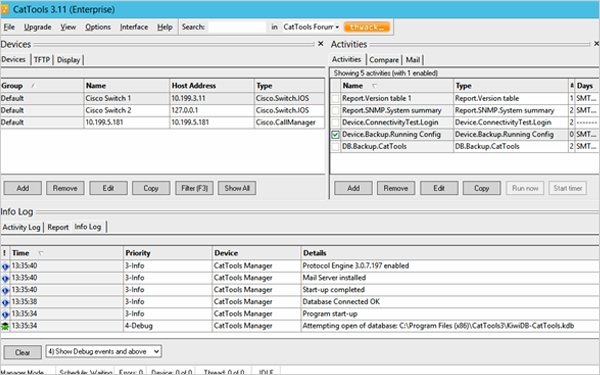
Task: Click the Filter (F3) button
Action: tap(194, 188)
